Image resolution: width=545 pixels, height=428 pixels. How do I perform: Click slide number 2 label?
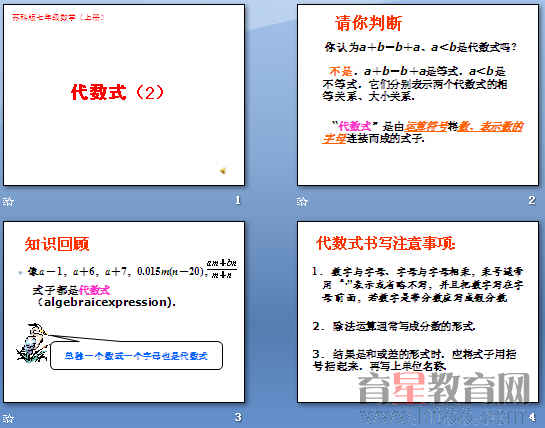[x=532, y=200]
